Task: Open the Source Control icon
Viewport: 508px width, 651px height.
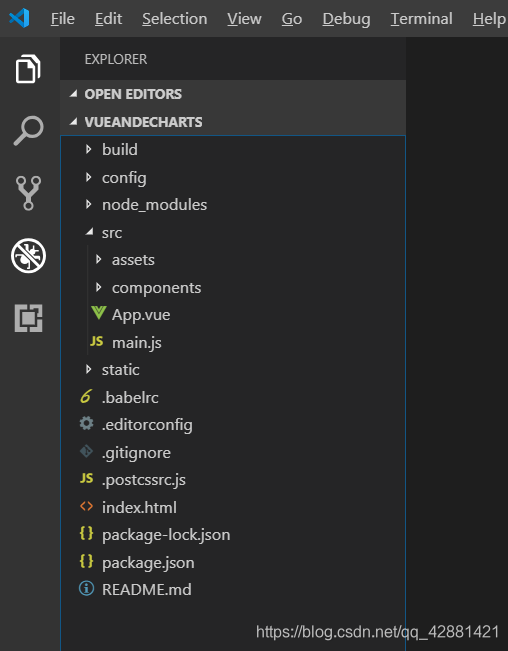Action: 28,193
